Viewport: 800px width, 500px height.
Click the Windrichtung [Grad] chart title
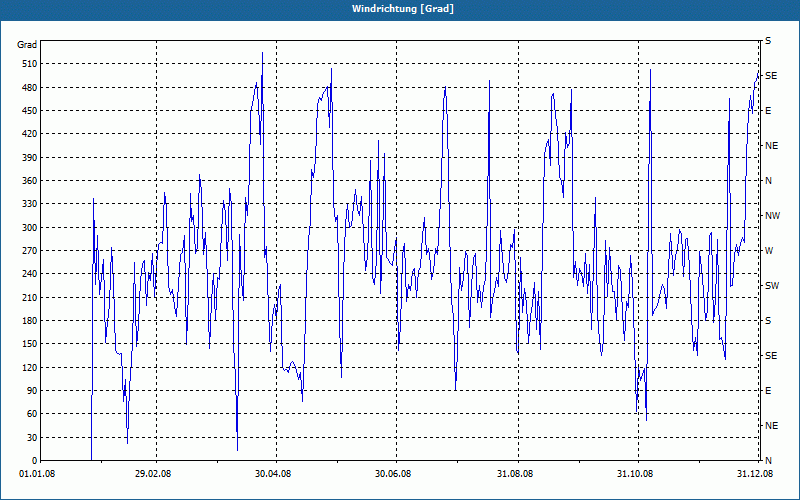[x=400, y=8]
